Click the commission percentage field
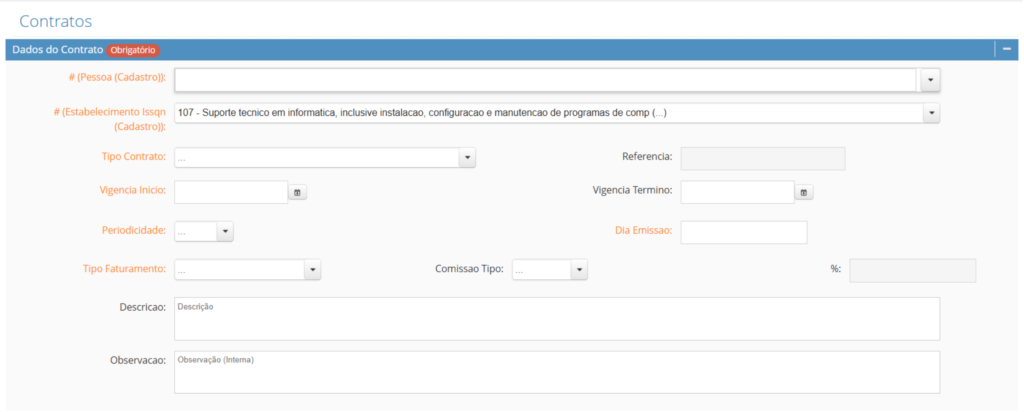This screenshot has height=412, width=1024. (912, 270)
